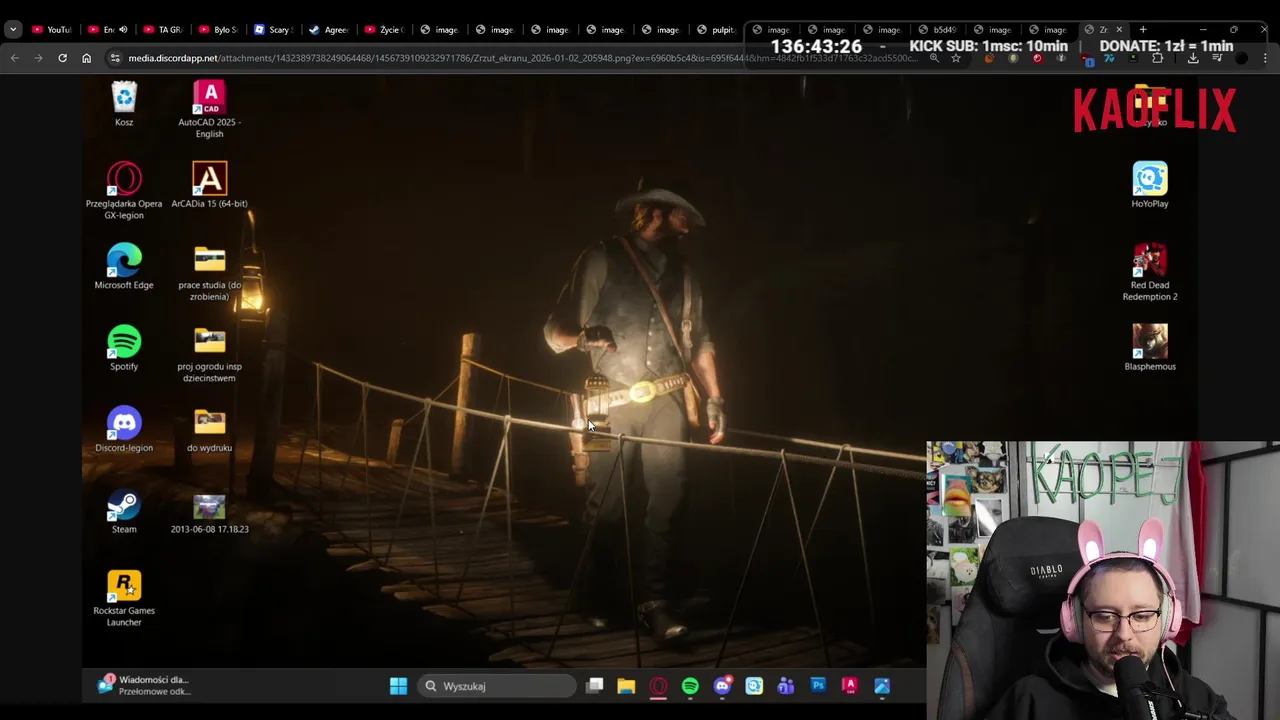Switch to the 'Życie C' browser tab
The image size is (1280, 720).
coord(383,29)
